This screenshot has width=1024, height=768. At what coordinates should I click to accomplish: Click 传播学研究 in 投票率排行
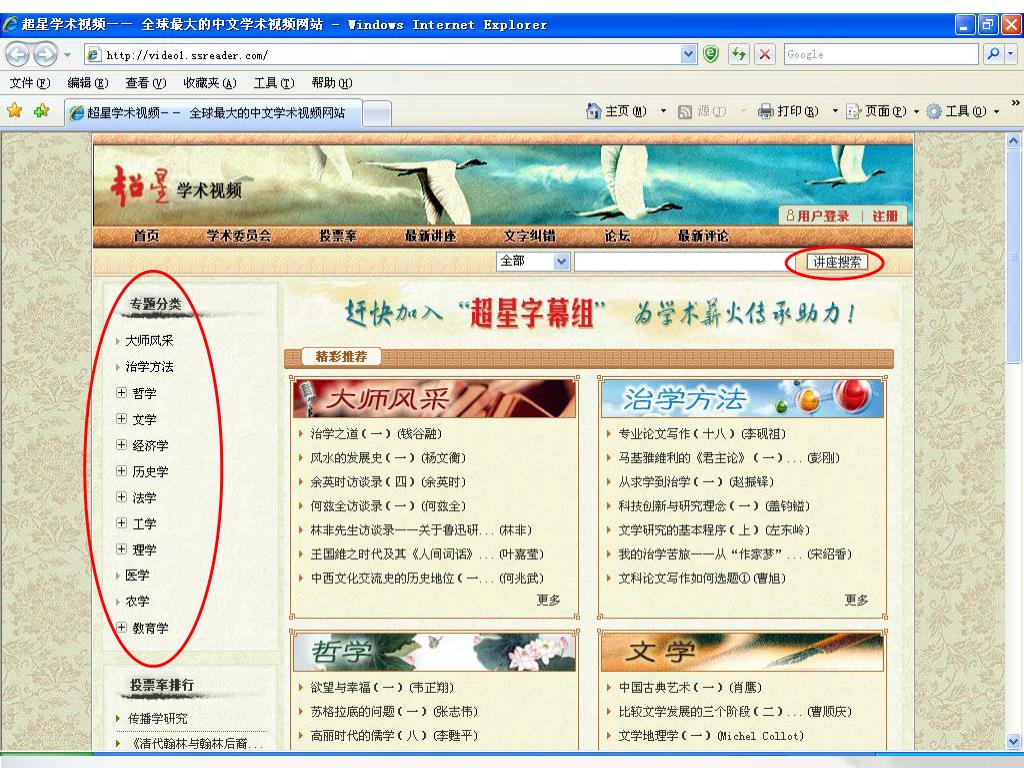tap(157, 718)
